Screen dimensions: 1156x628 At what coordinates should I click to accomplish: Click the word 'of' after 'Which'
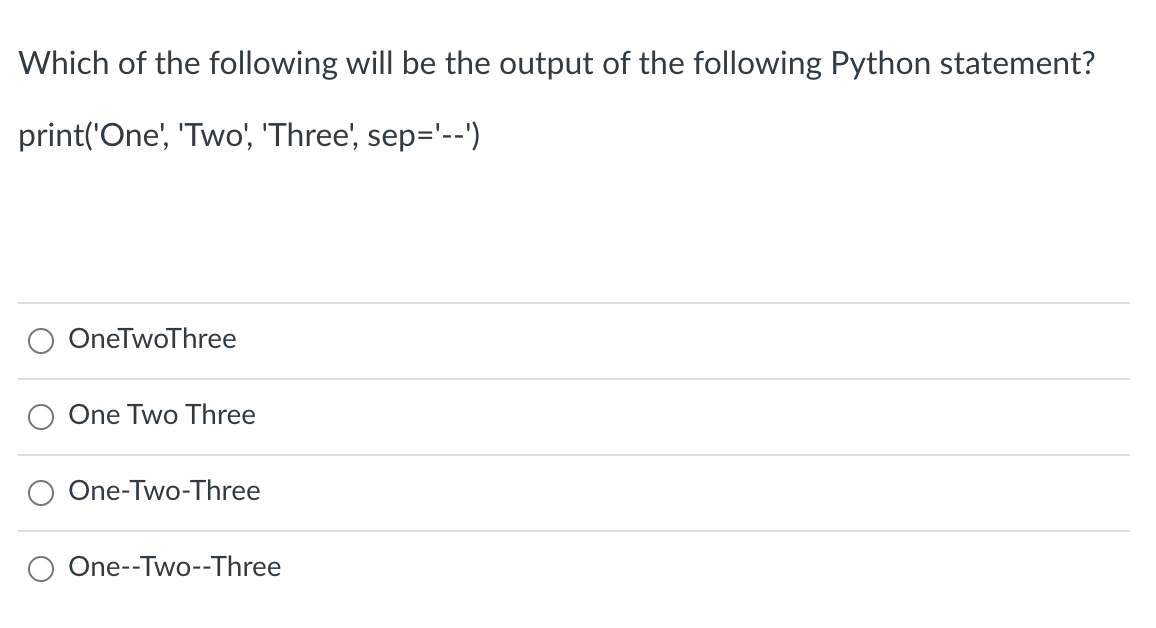point(133,63)
